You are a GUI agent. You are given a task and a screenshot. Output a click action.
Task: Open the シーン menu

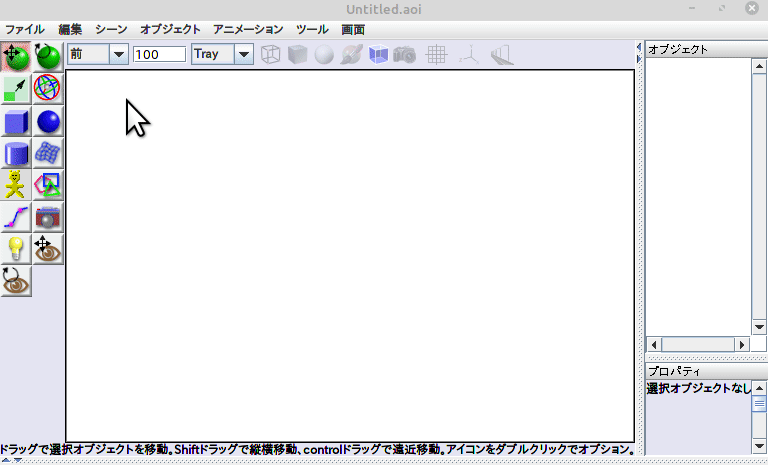[111, 29]
